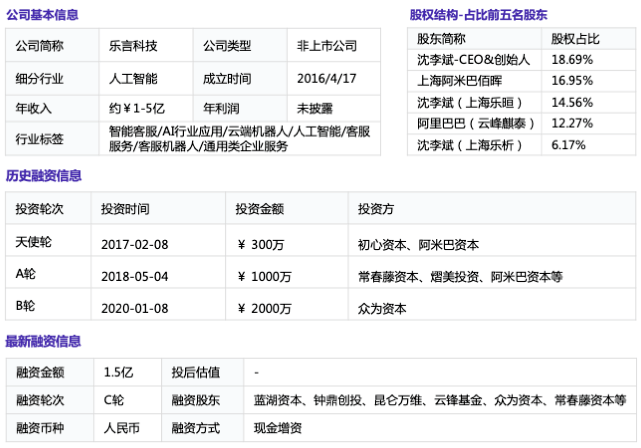Click the 股权结构 top five shareholders heading

point(479,15)
